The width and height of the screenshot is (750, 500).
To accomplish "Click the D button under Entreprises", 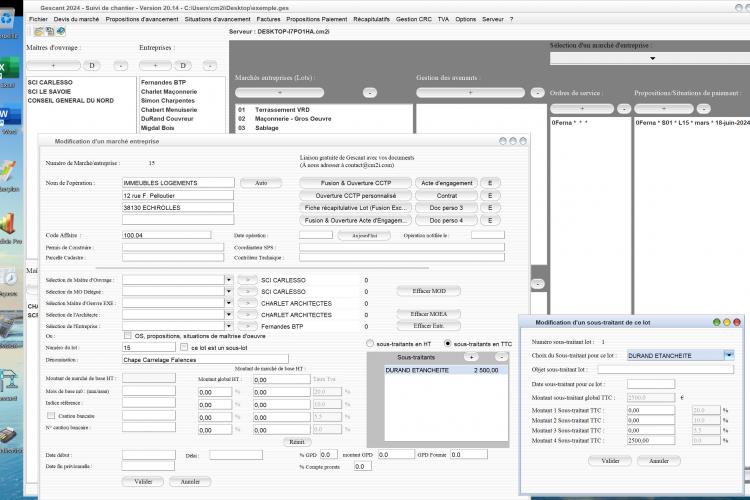I will coord(183,66).
